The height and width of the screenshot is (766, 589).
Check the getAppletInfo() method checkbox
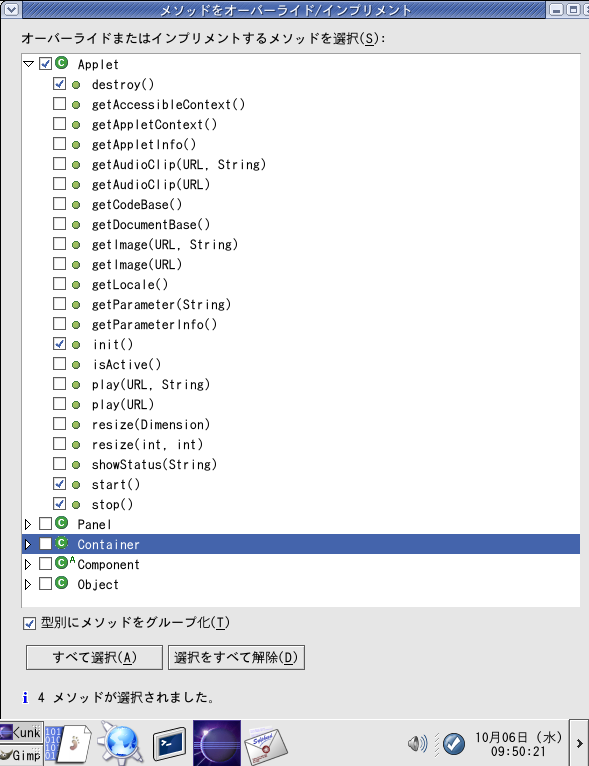click(x=59, y=144)
